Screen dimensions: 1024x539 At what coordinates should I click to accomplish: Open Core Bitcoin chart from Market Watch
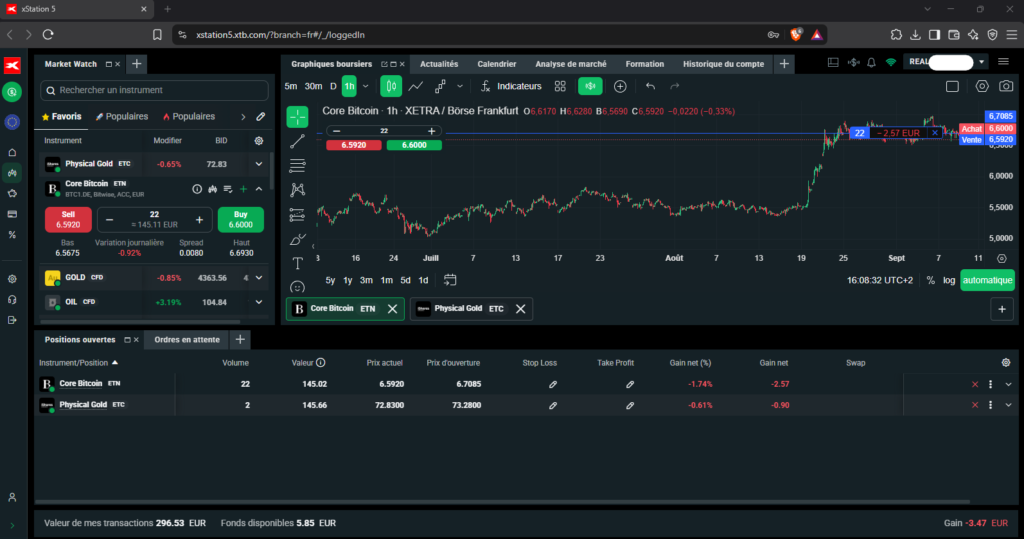(212, 189)
